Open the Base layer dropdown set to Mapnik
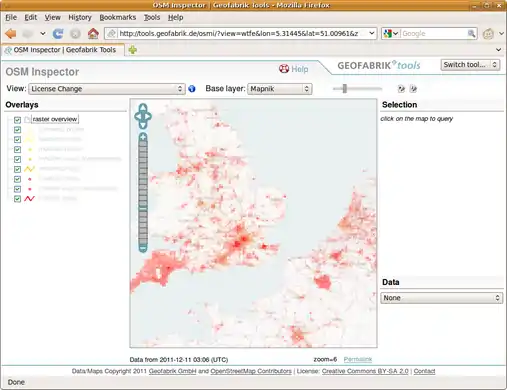 [x=280, y=89]
